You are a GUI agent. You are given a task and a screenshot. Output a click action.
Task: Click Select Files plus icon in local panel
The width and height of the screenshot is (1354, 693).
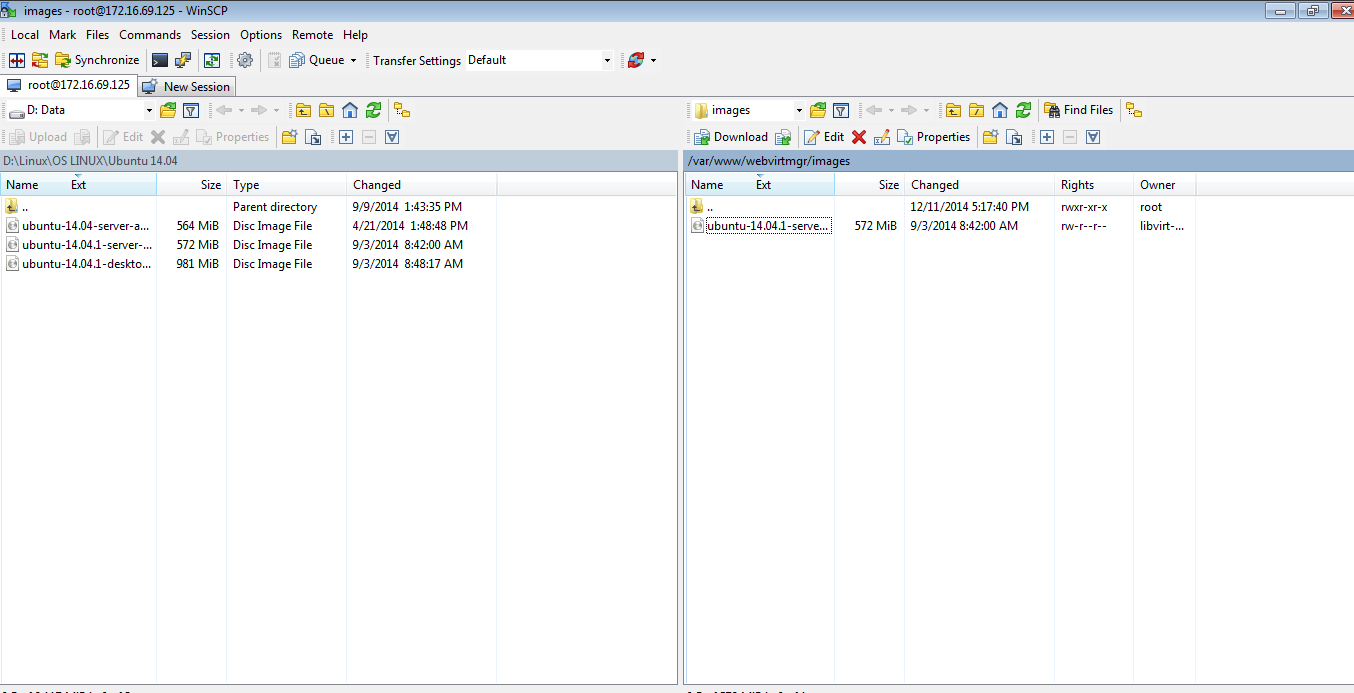pyautogui.click(x=346, y=137)
